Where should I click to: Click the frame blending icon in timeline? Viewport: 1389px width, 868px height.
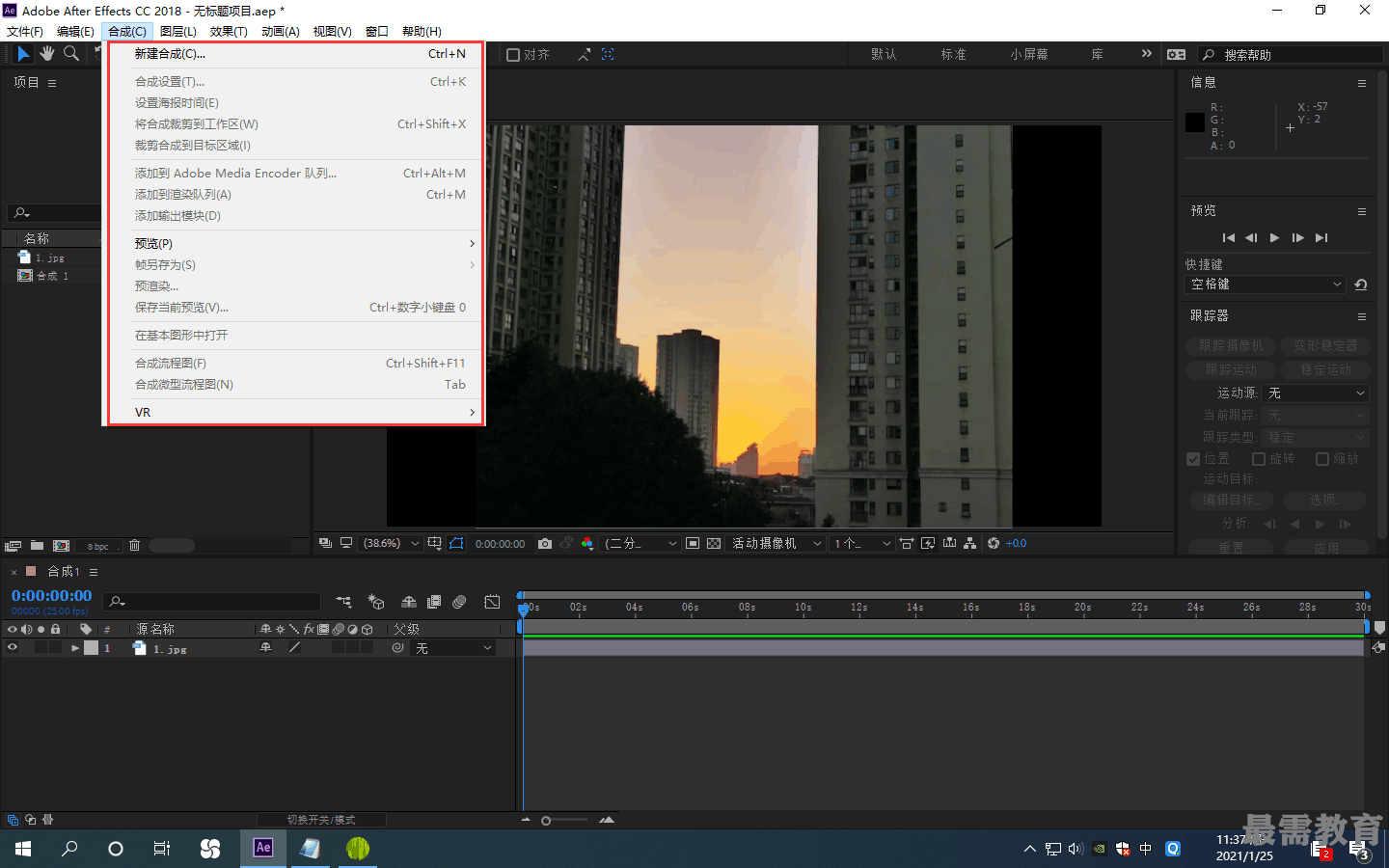pyautogui.click(x=434, y=602)
